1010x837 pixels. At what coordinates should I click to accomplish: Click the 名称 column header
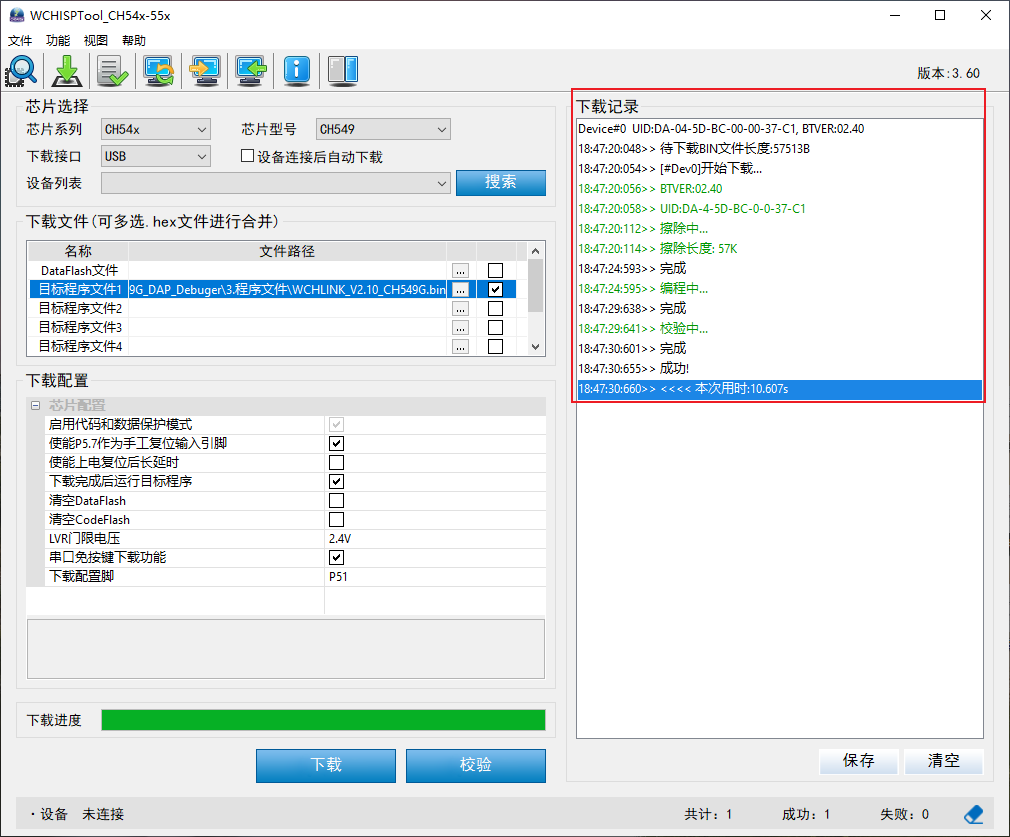point(79,251)
